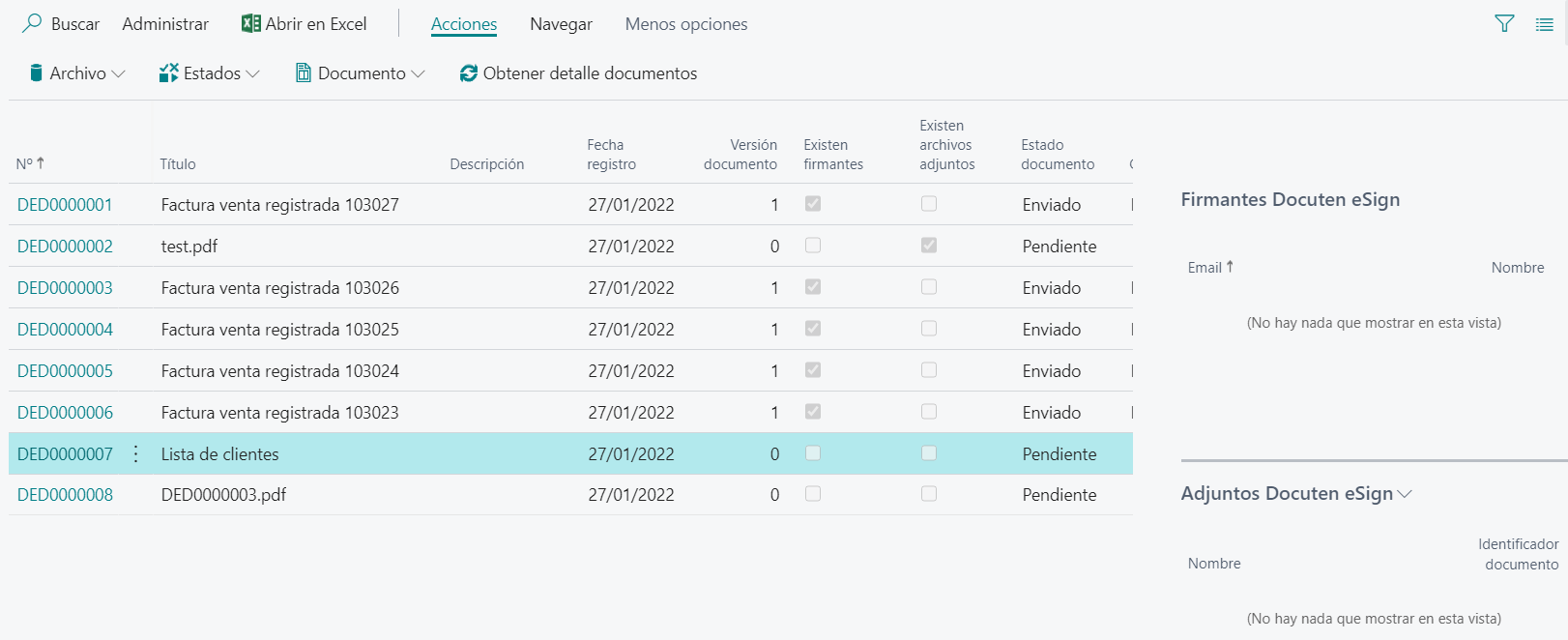Screen dimensions: 1568x640
Task: Select cell 'Factura venta registrada 103025'
Action: click(x=280, y=330)
